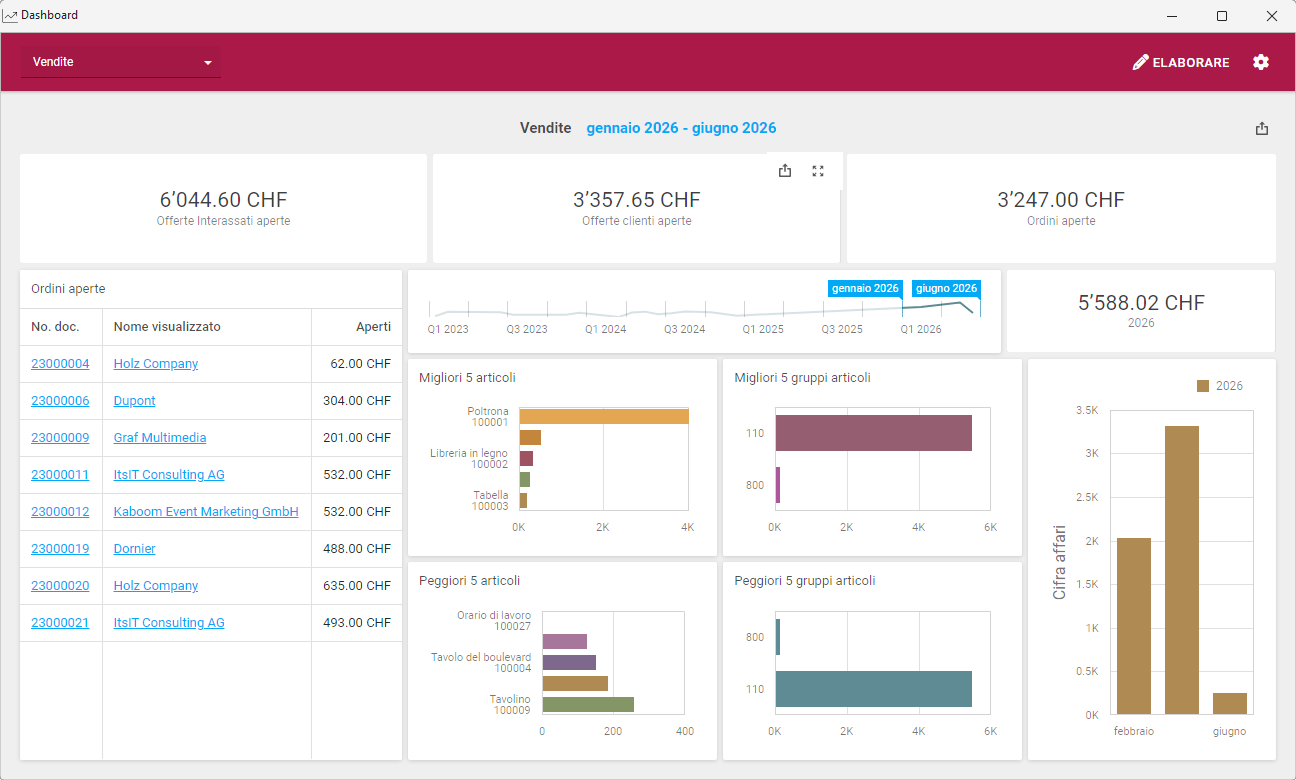Export the whole dashboard via top-right share icon

tap(1262, 128)
